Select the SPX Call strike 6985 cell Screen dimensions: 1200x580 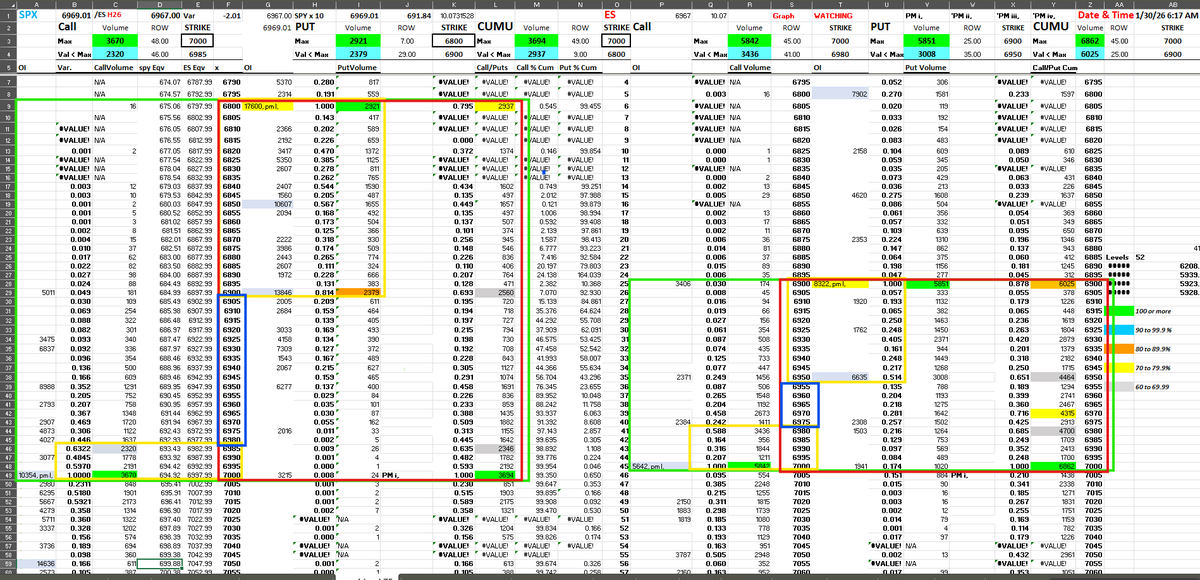coord(197,52)
